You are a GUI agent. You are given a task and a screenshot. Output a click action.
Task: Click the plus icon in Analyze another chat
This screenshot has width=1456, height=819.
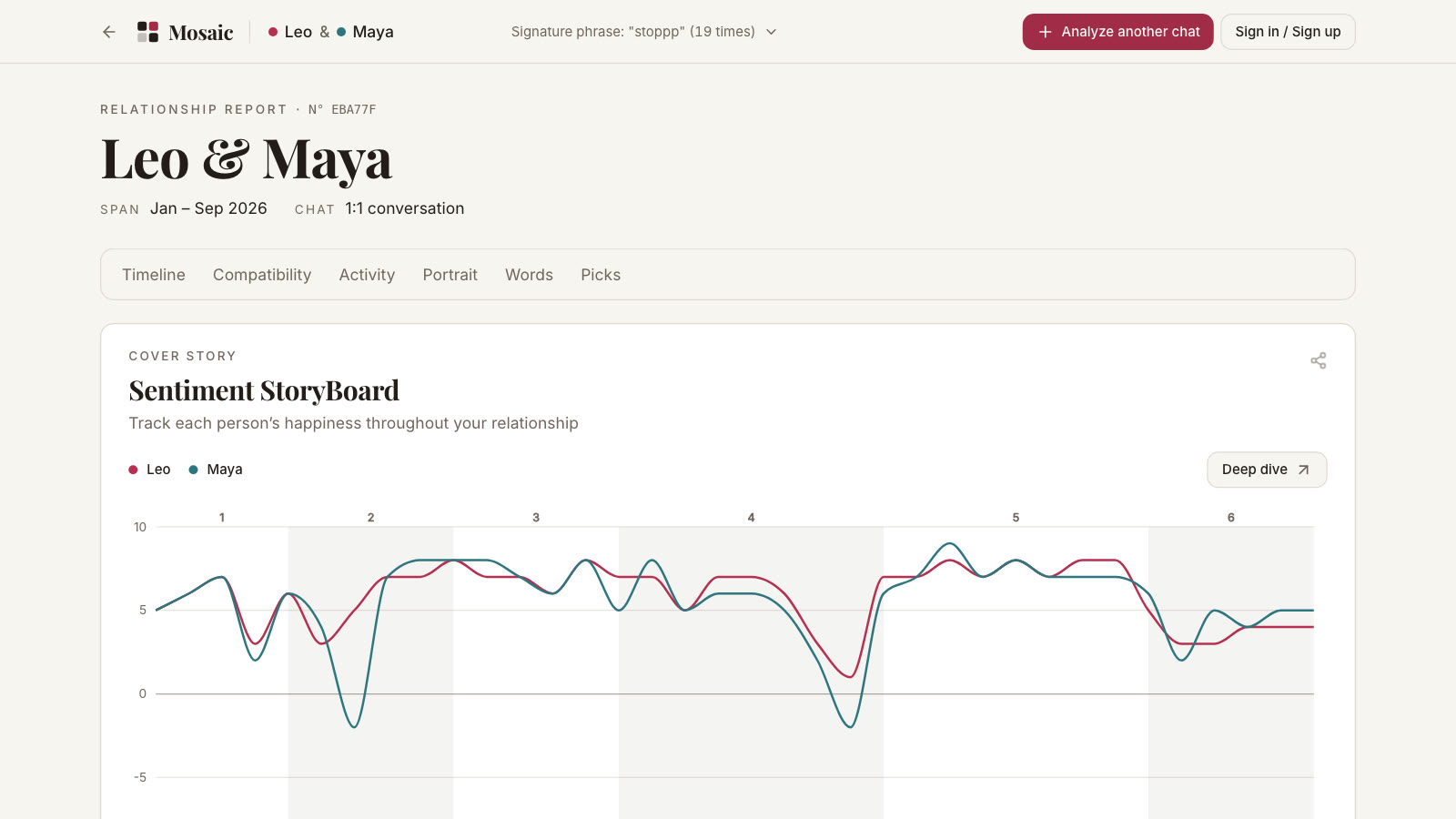coord(1046,32)
